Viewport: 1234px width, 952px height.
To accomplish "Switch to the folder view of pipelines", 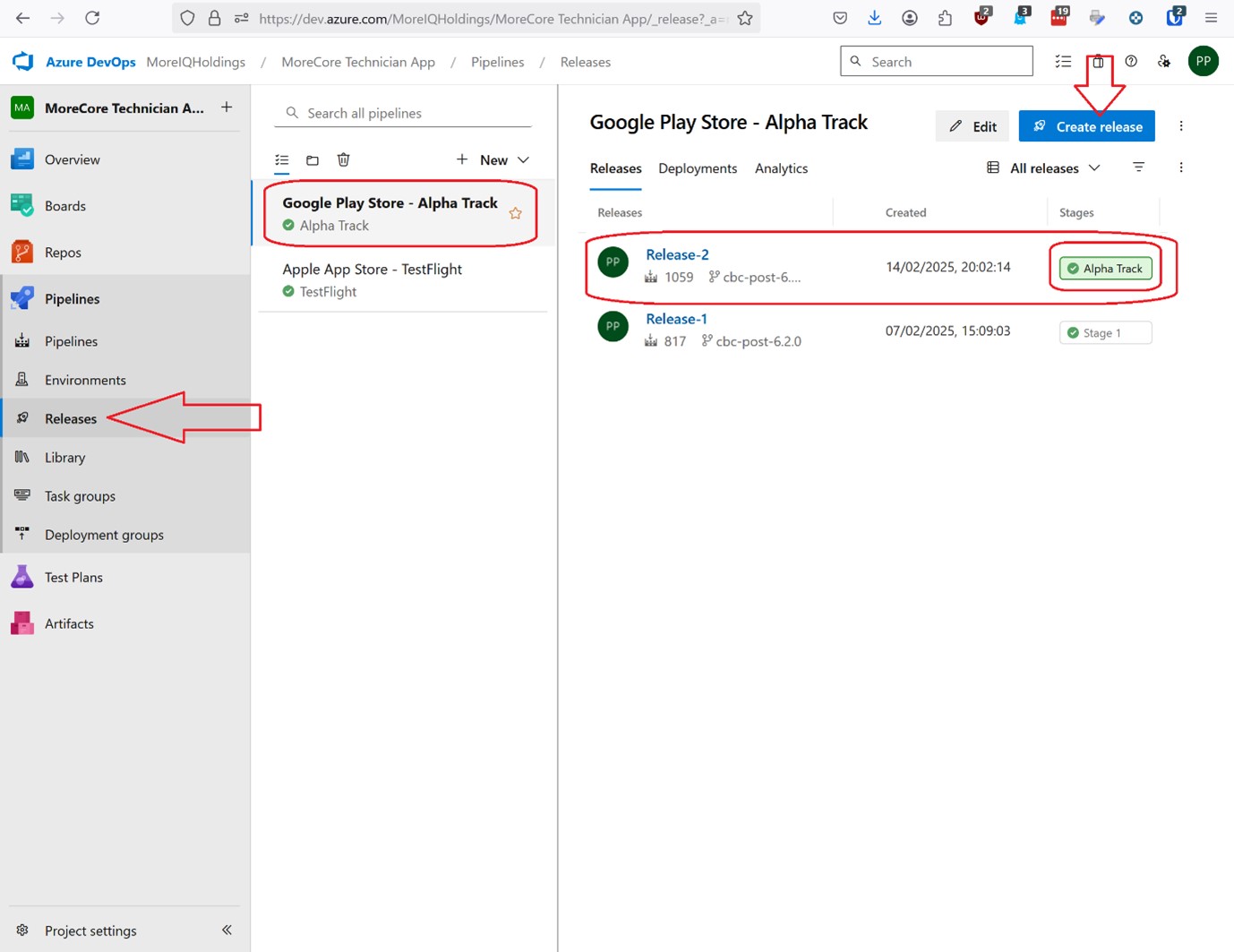I will coord(313,159).
